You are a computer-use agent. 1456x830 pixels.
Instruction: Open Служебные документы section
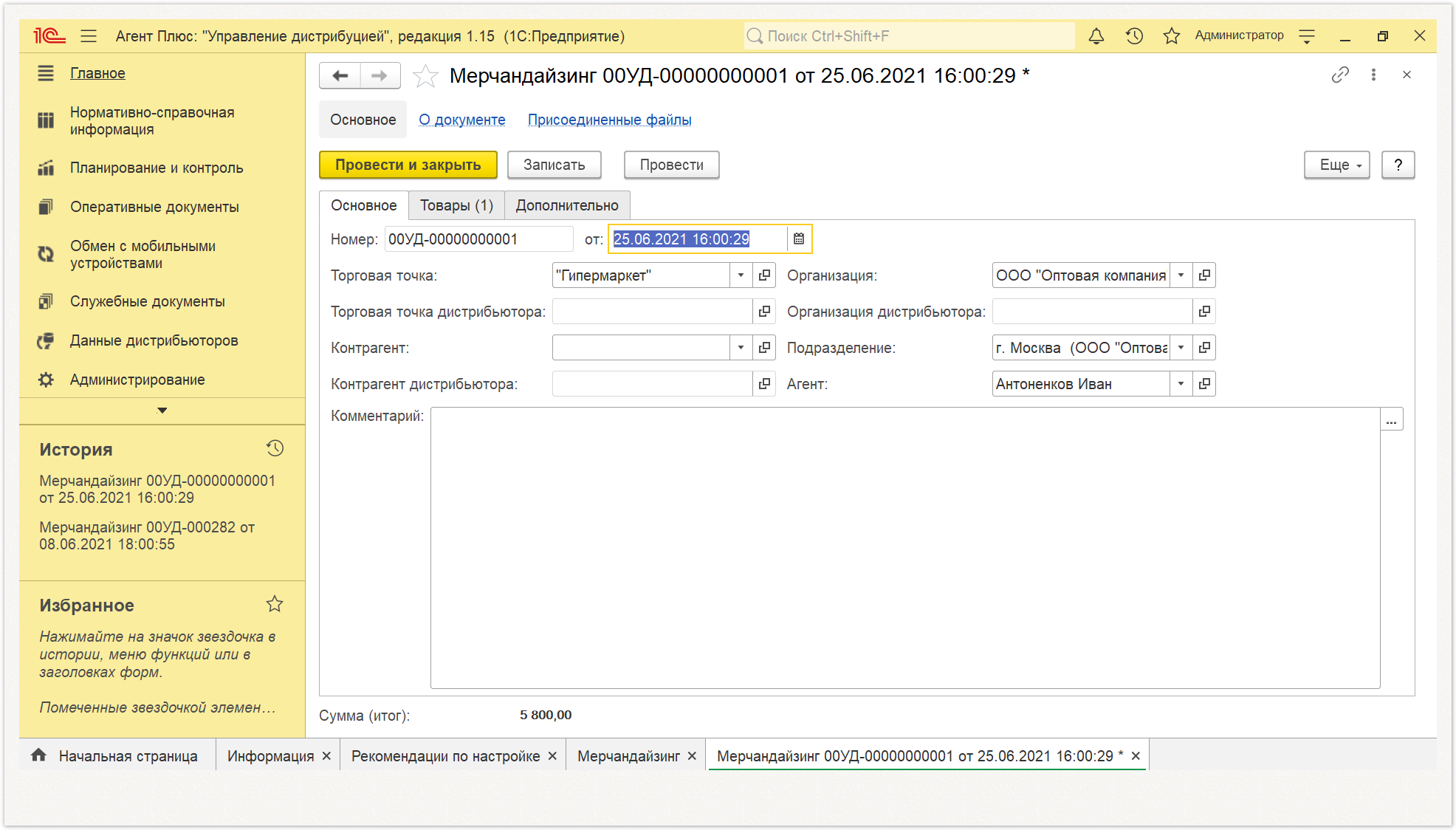147,301
